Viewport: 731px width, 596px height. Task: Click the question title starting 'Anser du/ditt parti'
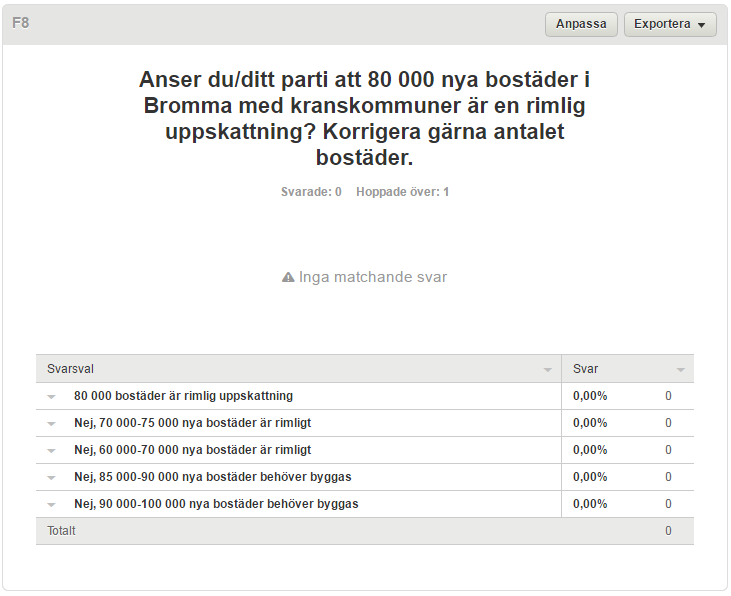364,118
